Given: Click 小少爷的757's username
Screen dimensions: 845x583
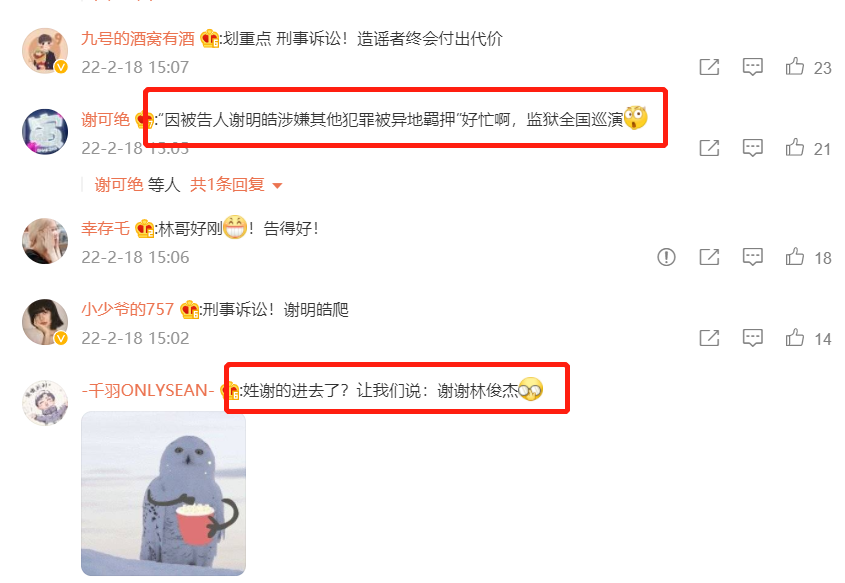Looking at the screenshot, I should tap(127, 309).
